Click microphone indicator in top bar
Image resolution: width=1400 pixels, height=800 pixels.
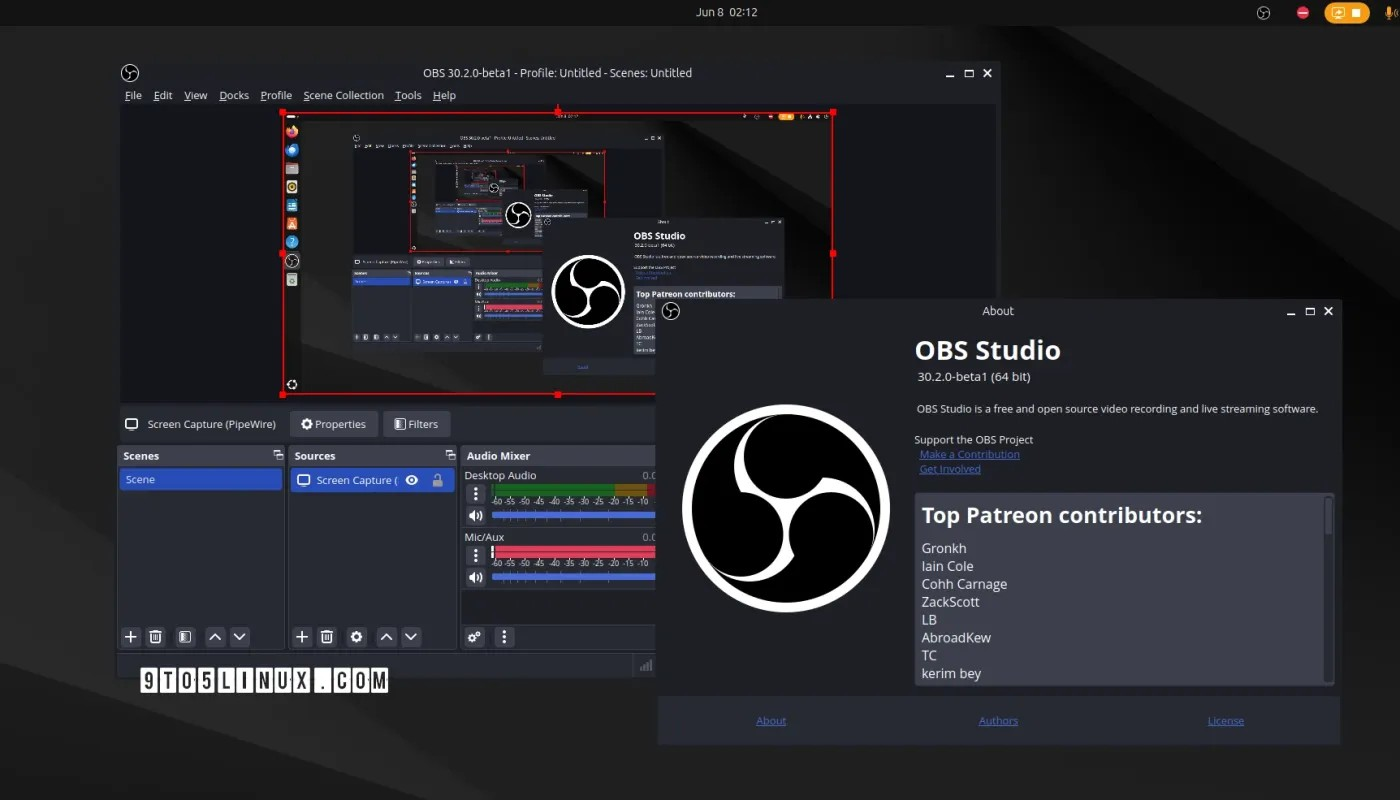[1391, 13]
